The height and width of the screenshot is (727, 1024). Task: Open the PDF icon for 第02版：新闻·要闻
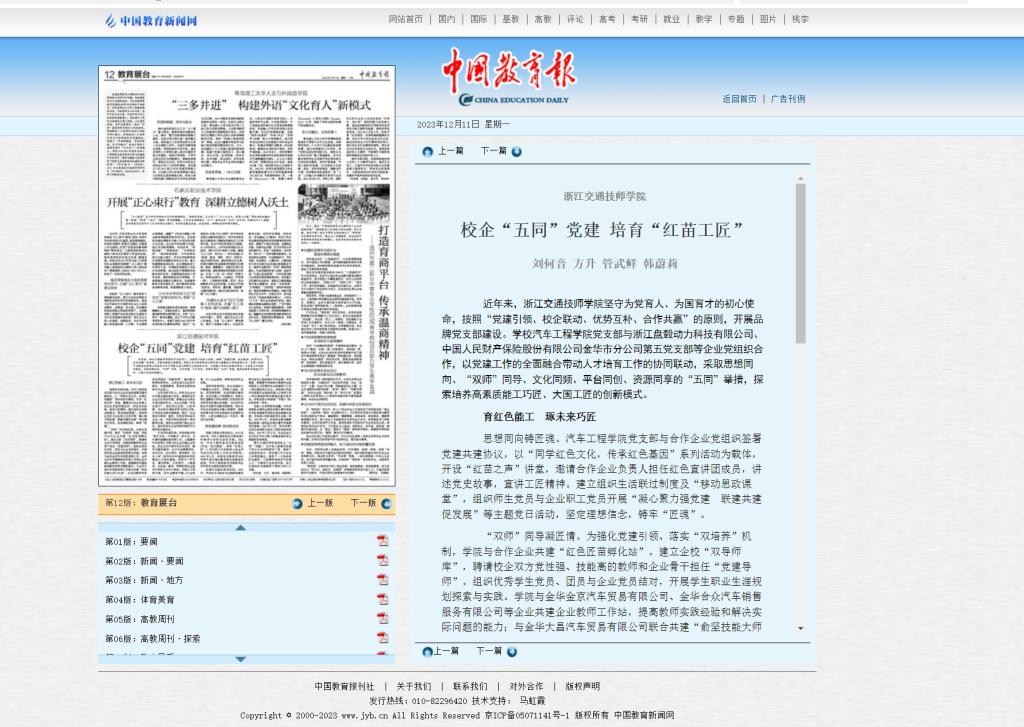click(382, 560)
